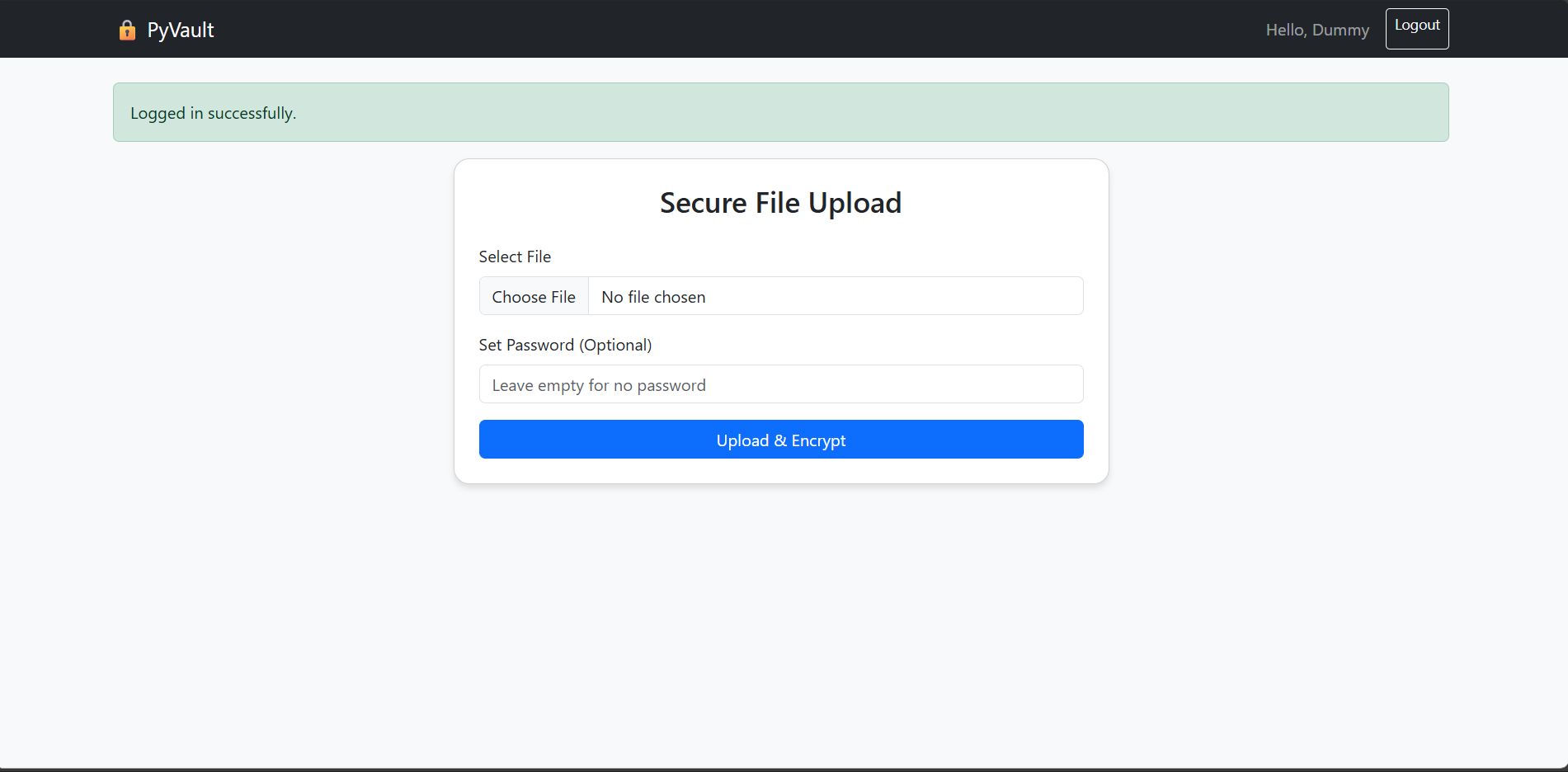1568x772 pixels.
Task: Click the "Secure File Upload" heading
Action: [x=780, y=203]
